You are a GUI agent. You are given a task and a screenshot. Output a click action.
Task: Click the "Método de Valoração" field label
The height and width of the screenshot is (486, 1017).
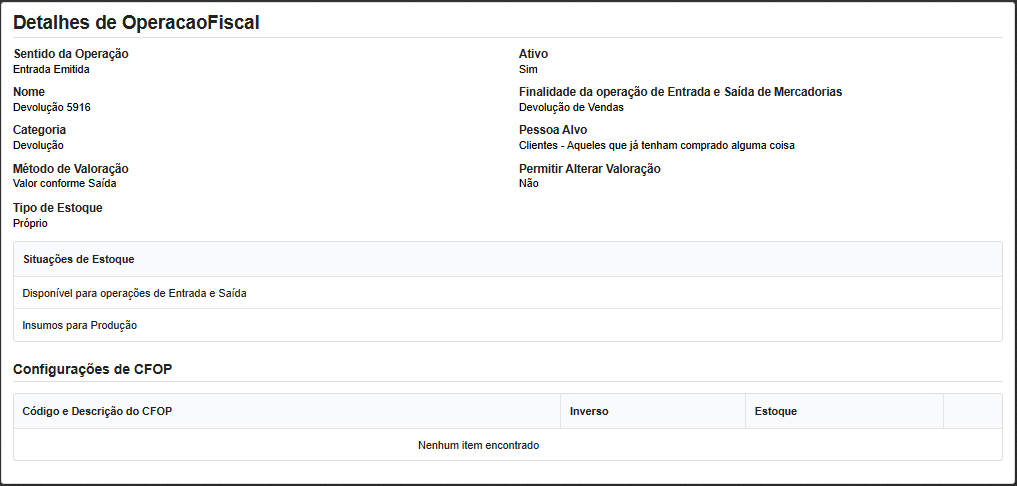pyautogui.click(x=70, y=169)
